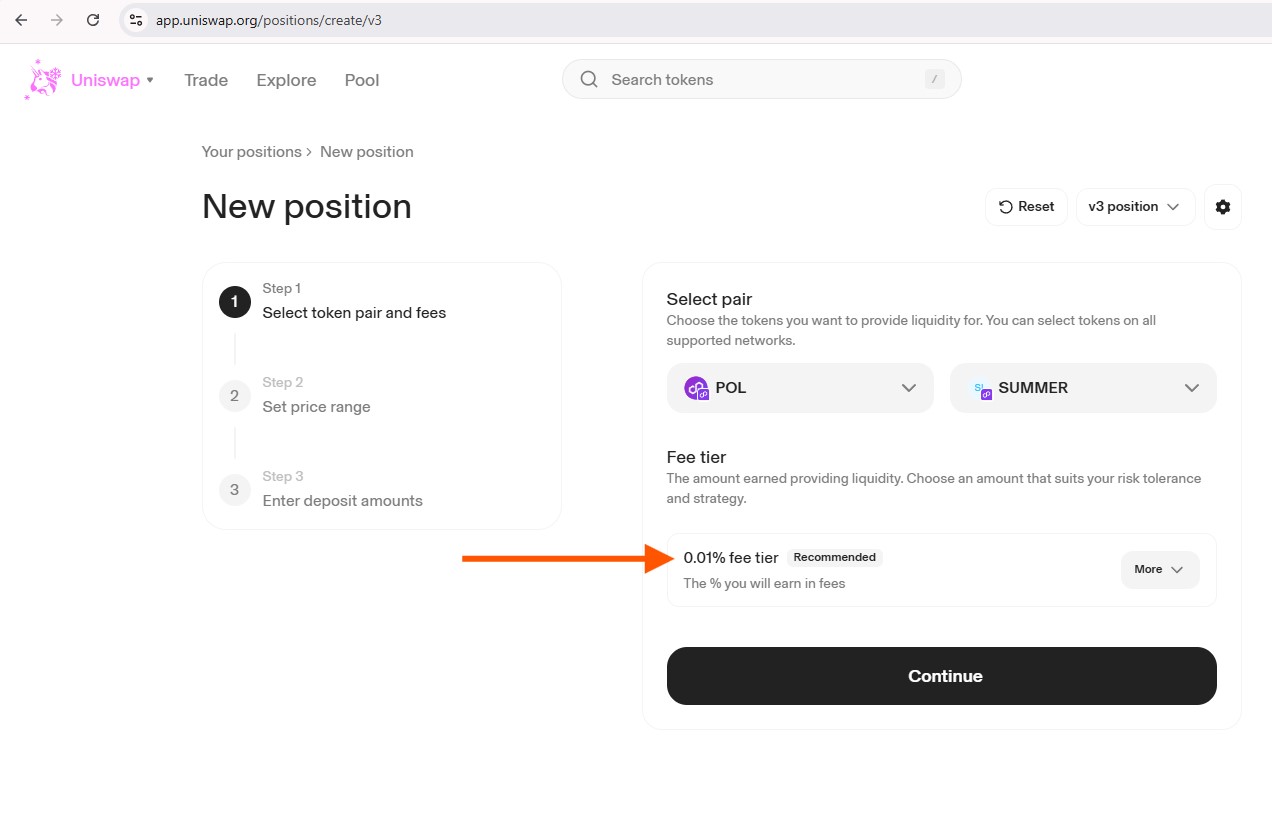Click the Reset button
Image resolution: width=1272 pixels, height=830 pixels.
coord(1026,207)
